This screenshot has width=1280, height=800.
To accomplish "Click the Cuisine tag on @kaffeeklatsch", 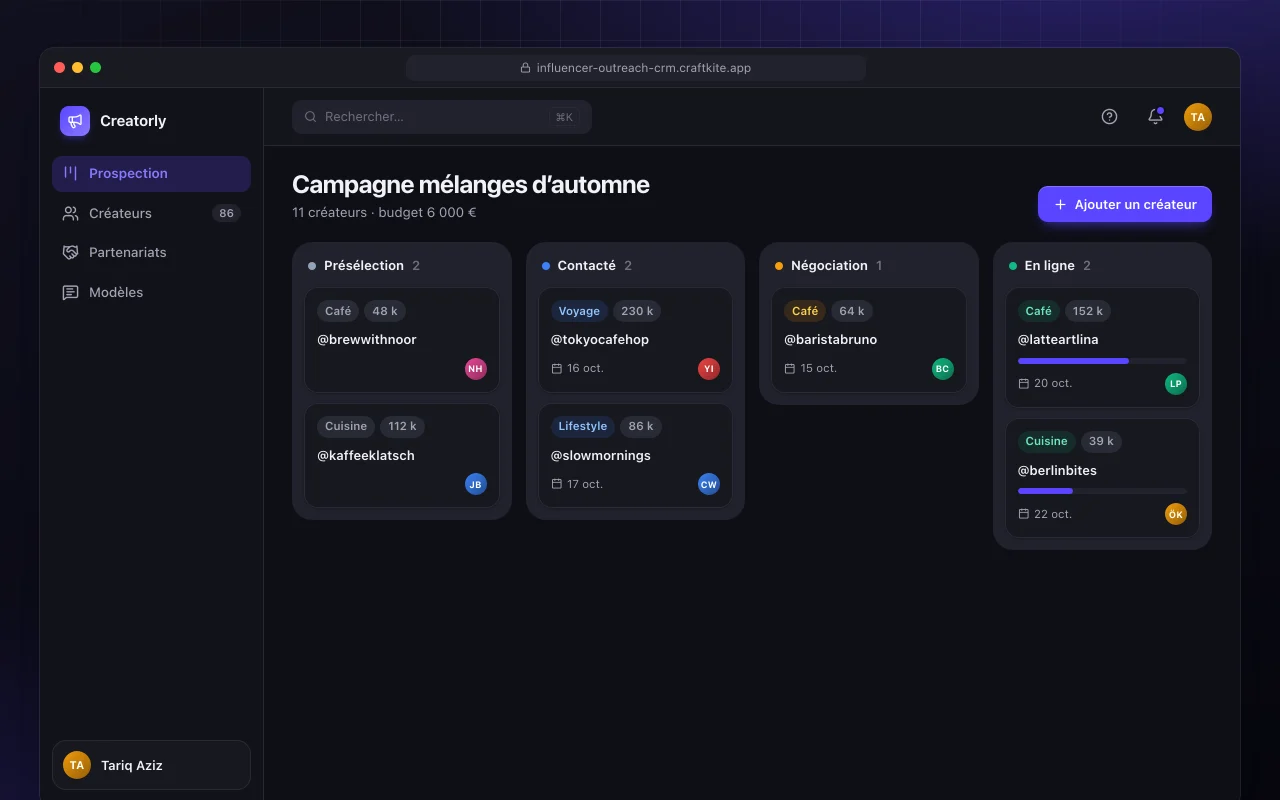I will pos(346,426).
